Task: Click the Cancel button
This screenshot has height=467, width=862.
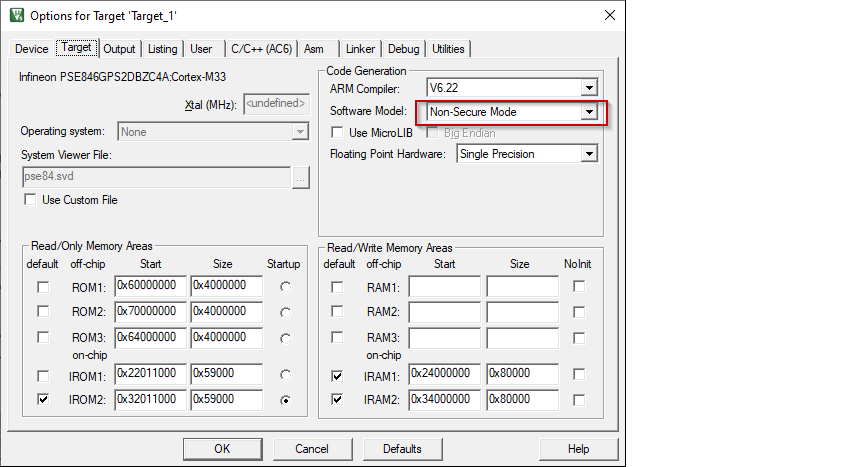Action: coord(313,449)
